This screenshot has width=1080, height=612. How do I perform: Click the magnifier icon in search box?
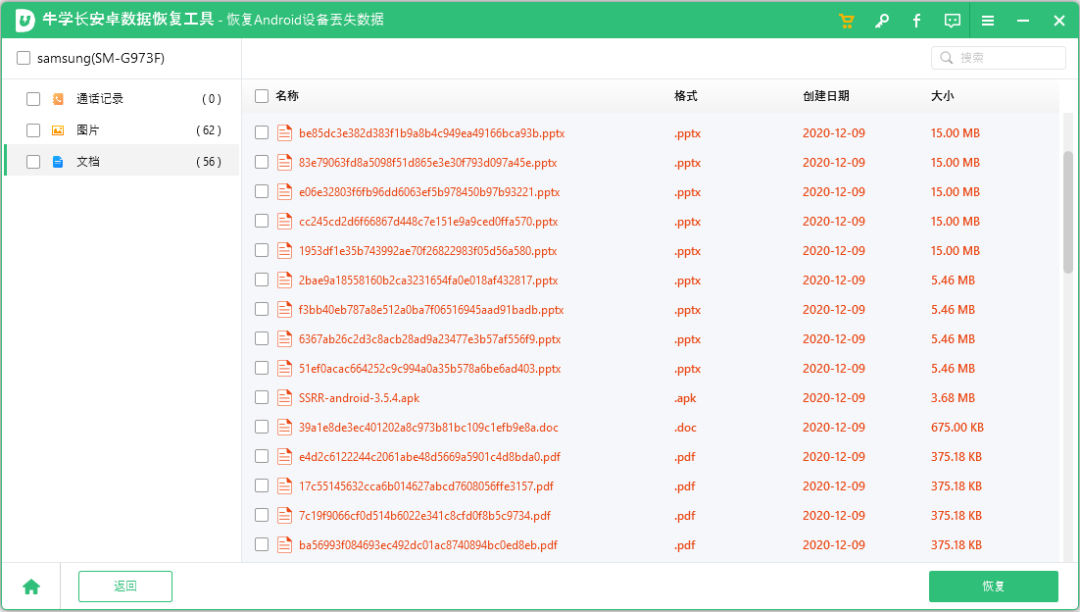946,58
